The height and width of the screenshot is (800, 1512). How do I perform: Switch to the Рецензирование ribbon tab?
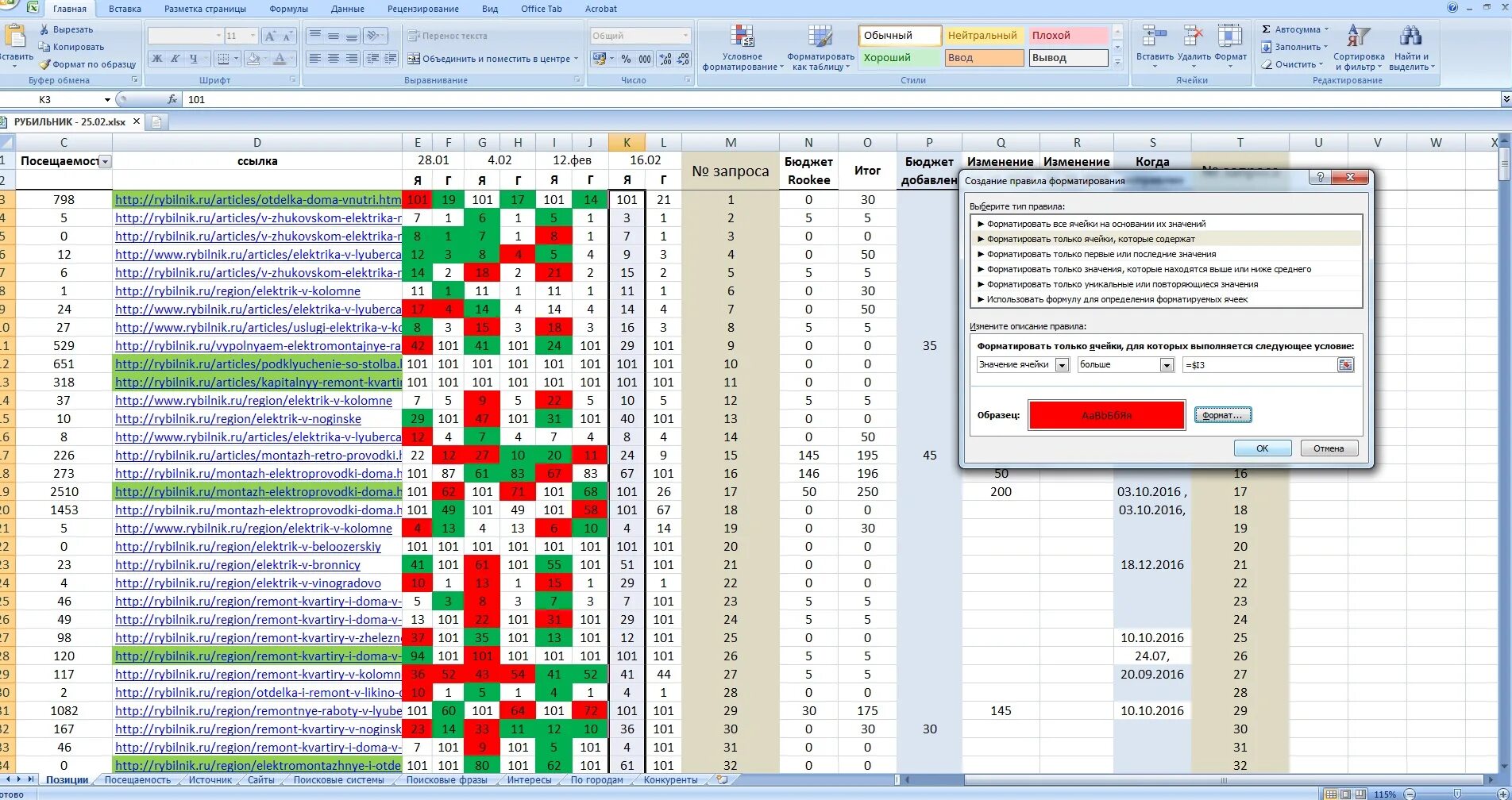coord(423,9)
